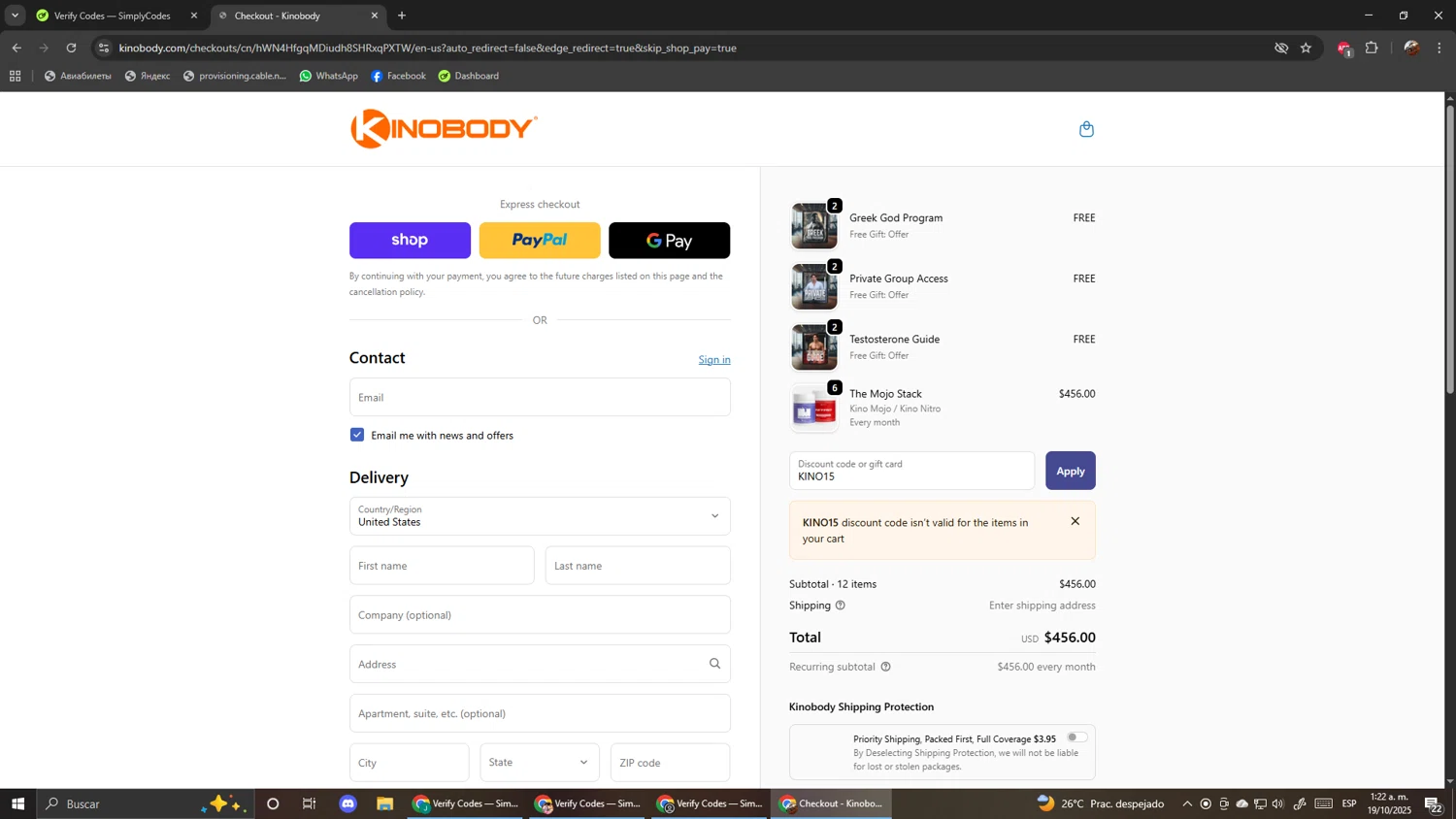The width and height of the screenshot is (1456, 819).
Task: Open the Dashboard bookmark
Action: [469, 76]
